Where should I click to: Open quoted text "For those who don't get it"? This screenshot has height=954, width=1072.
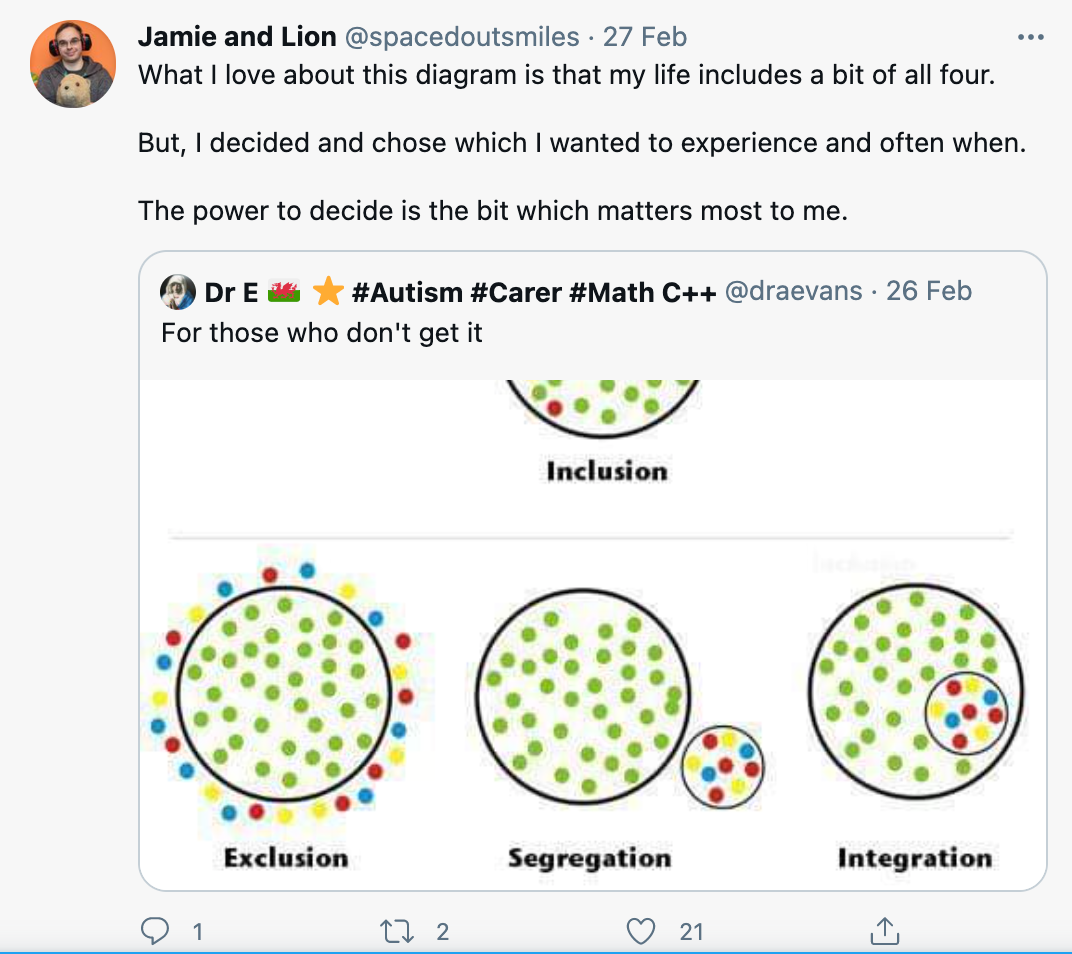(322, 332)
